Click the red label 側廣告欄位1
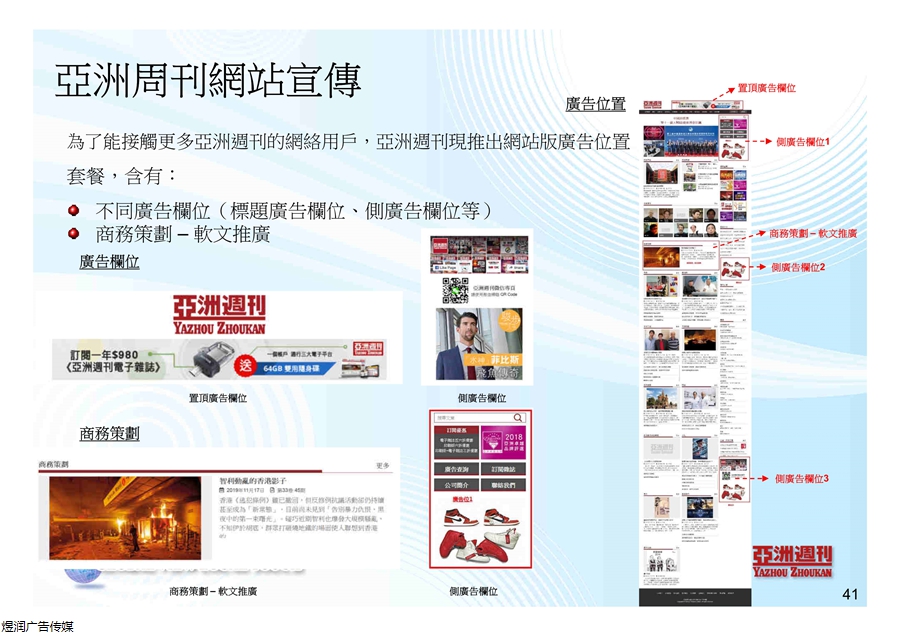This screenshot has width=900, height=636. point(802,142)
